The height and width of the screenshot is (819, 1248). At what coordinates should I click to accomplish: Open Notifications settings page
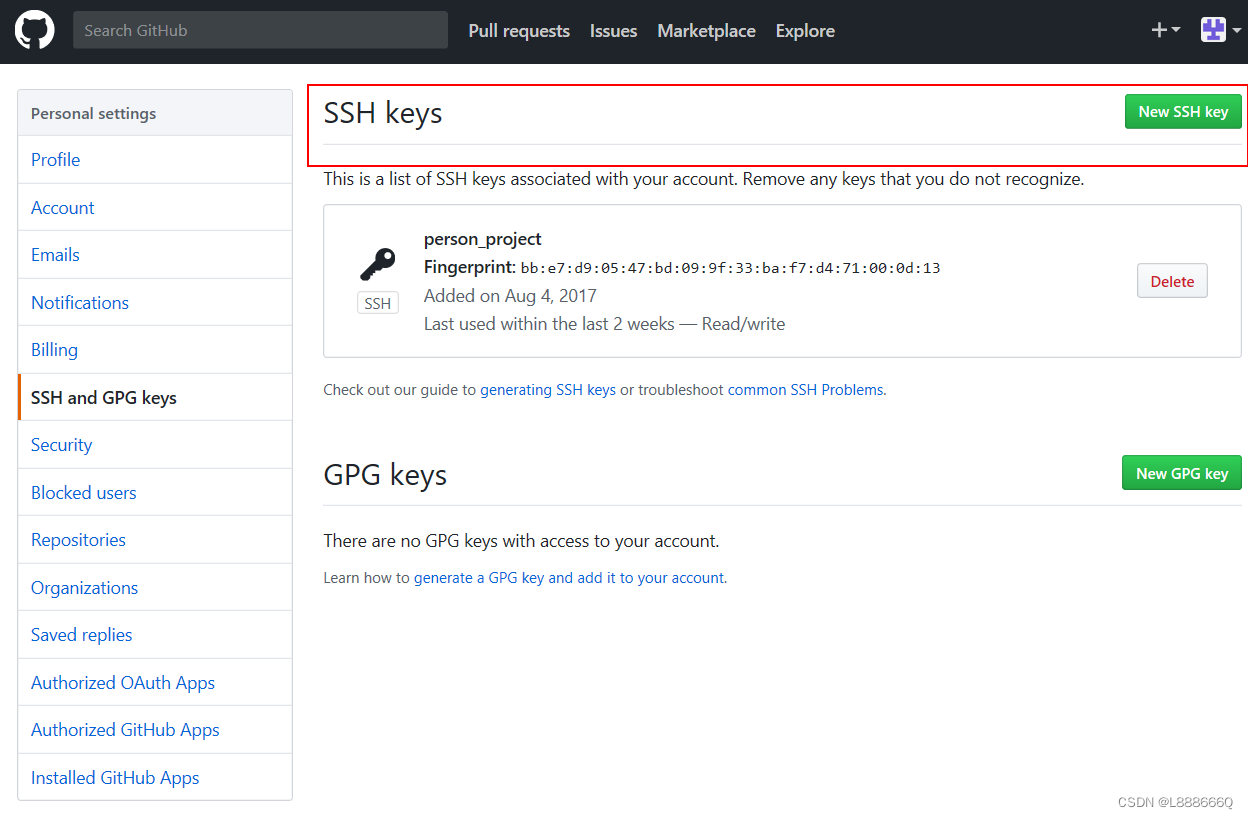point(155,303)
